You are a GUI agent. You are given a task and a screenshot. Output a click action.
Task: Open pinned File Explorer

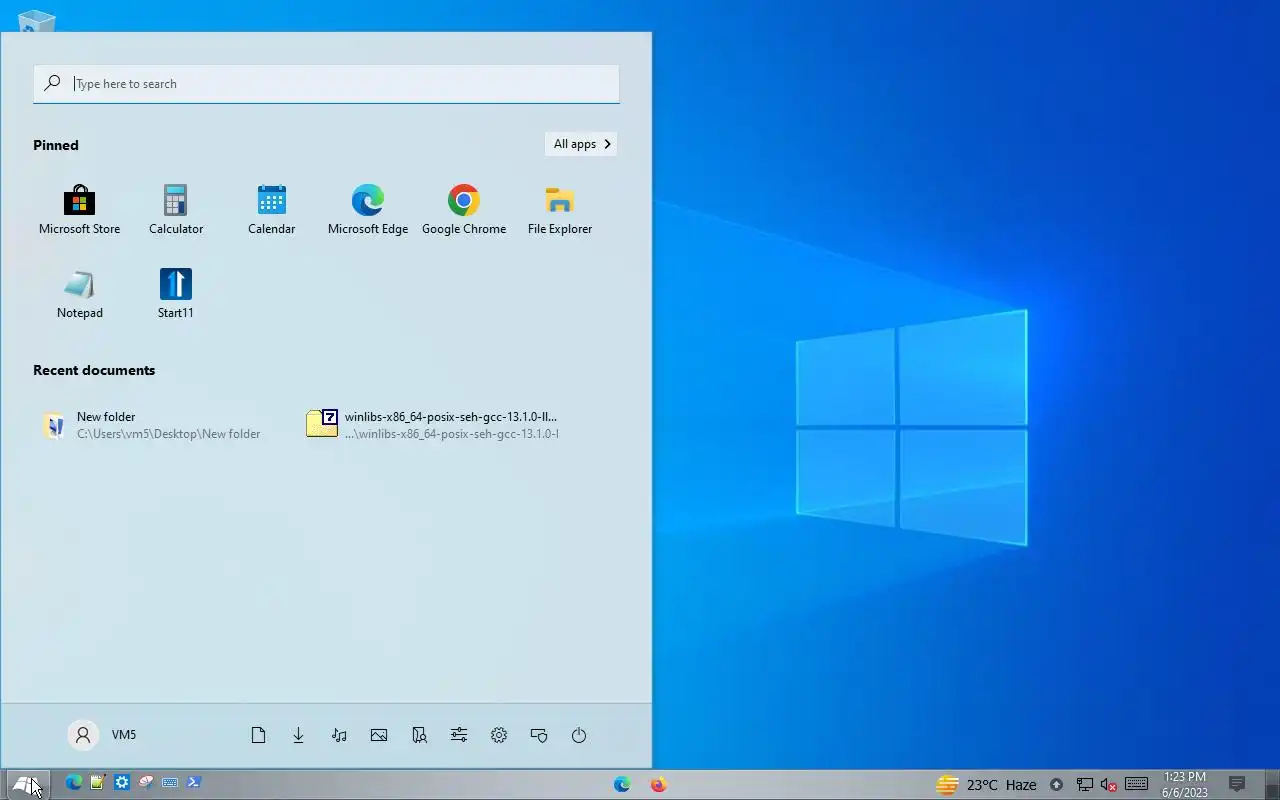(x=560, y=210)
